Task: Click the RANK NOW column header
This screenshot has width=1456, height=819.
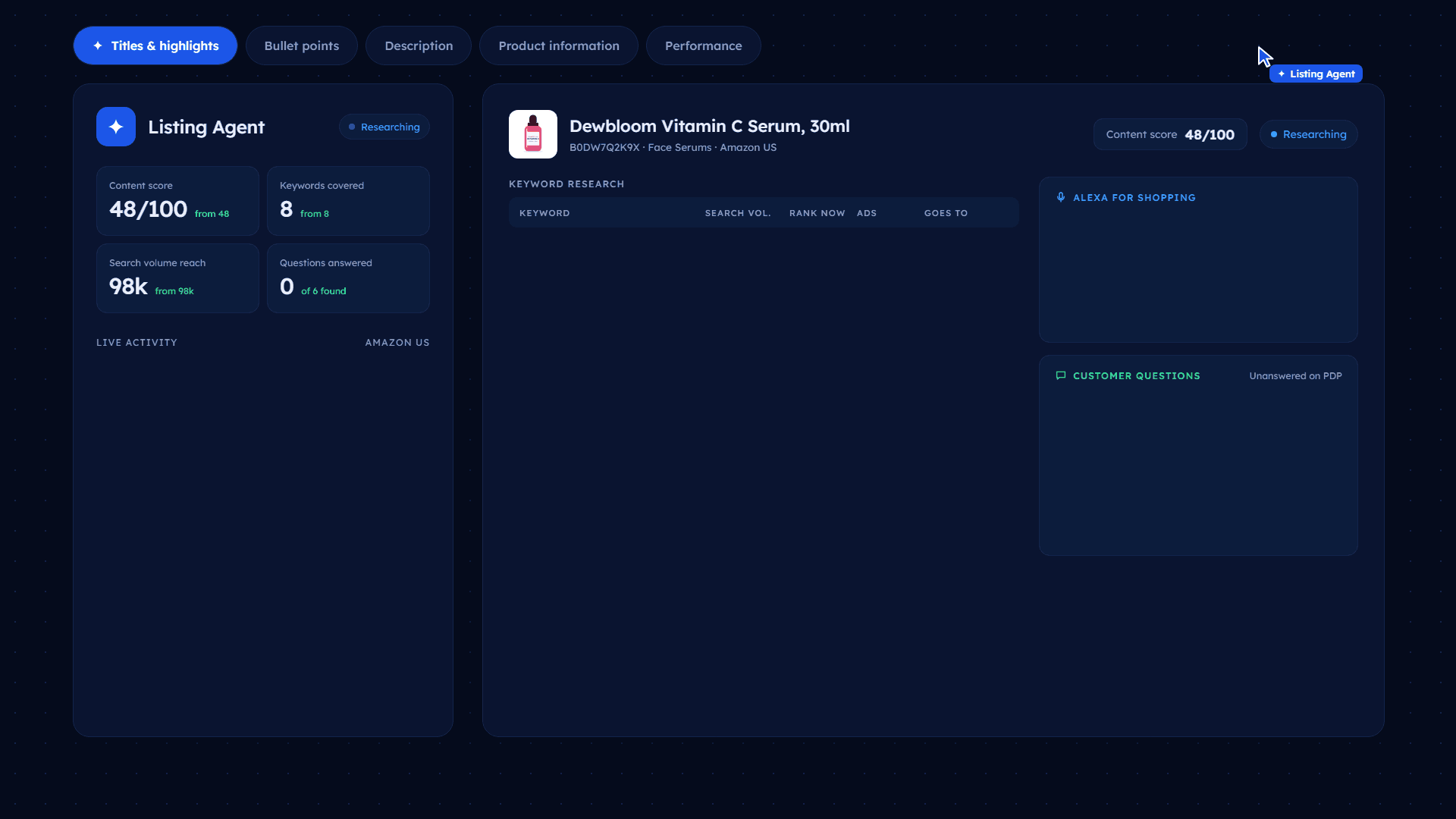Action: (x=817, y=213)
